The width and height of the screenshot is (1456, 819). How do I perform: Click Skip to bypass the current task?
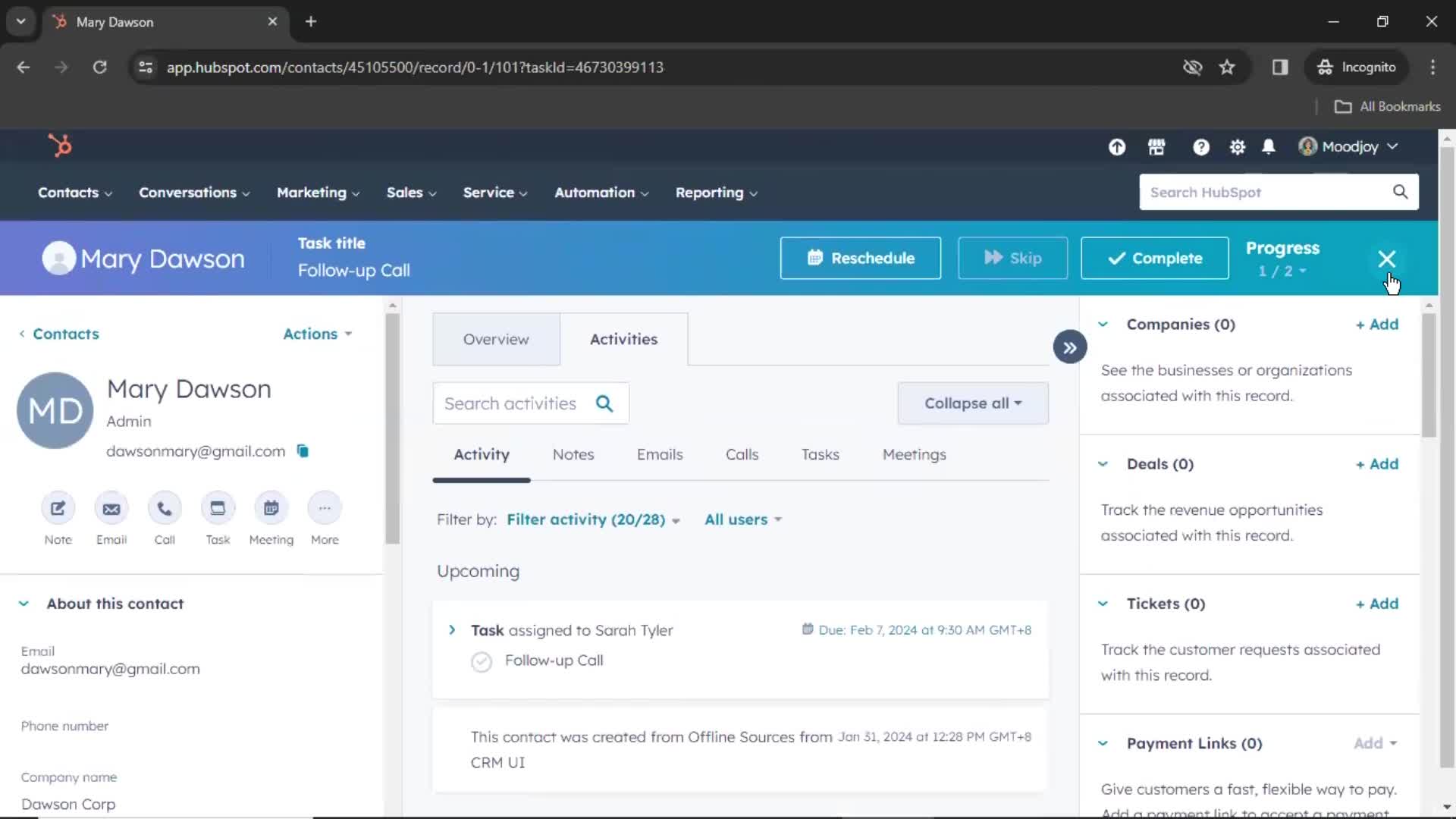(1012, 258)
